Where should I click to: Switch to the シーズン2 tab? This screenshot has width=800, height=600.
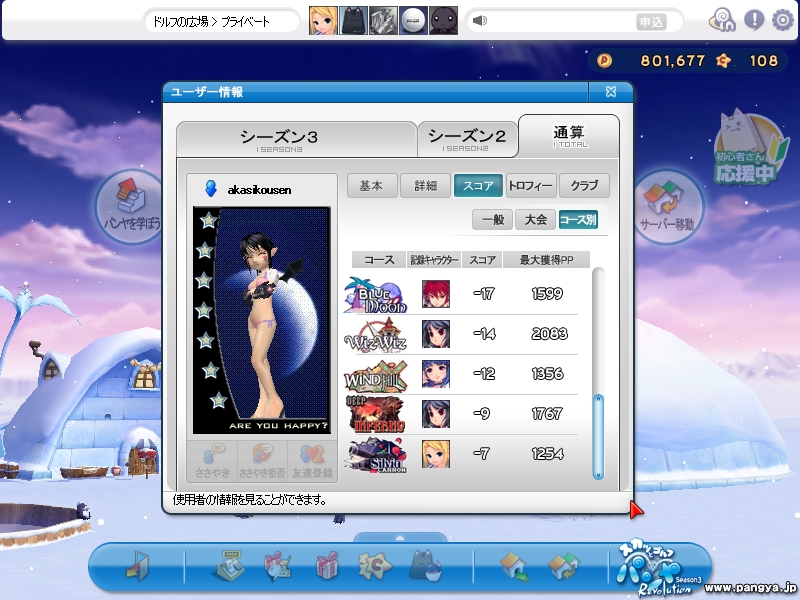click(467, 139)
